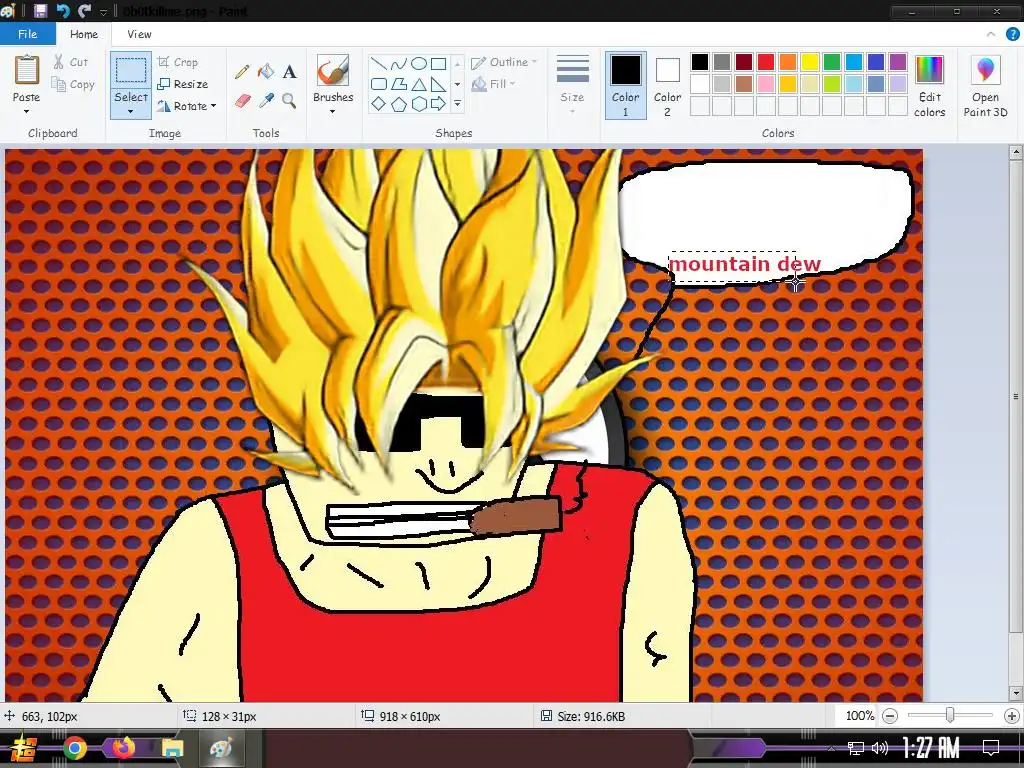The height and width of the screenshot is (768, 1024).
Task: Click Undo in the quick access toolbar
Action: click(x=63, y=11)
